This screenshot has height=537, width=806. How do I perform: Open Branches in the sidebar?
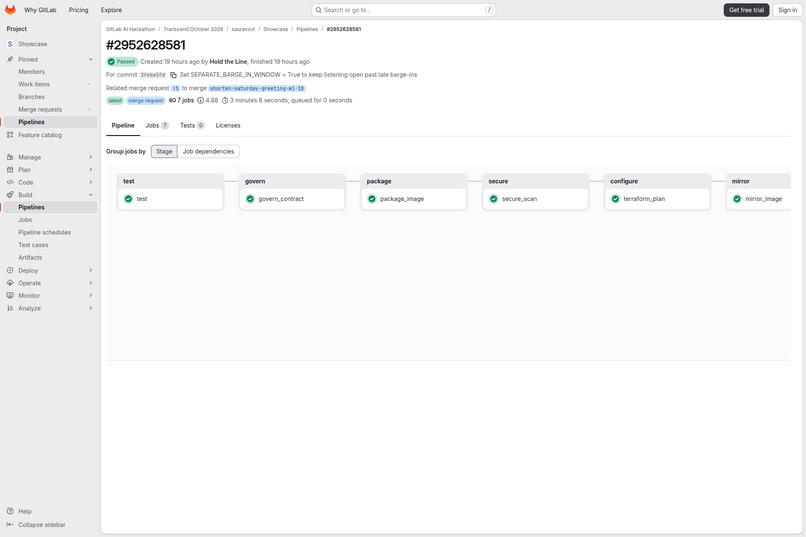point(50,97)
